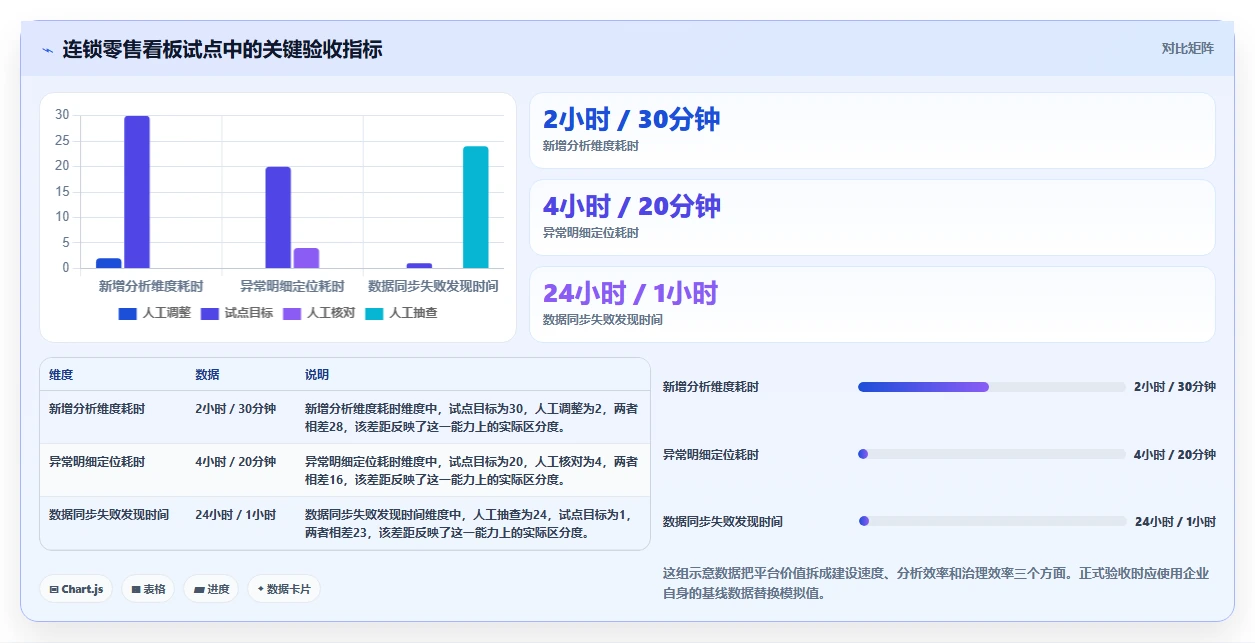The height and width of the screenshot is (643, 1255).
Task: Click the 进度 tag chip
Action: (x=211, y=589)
